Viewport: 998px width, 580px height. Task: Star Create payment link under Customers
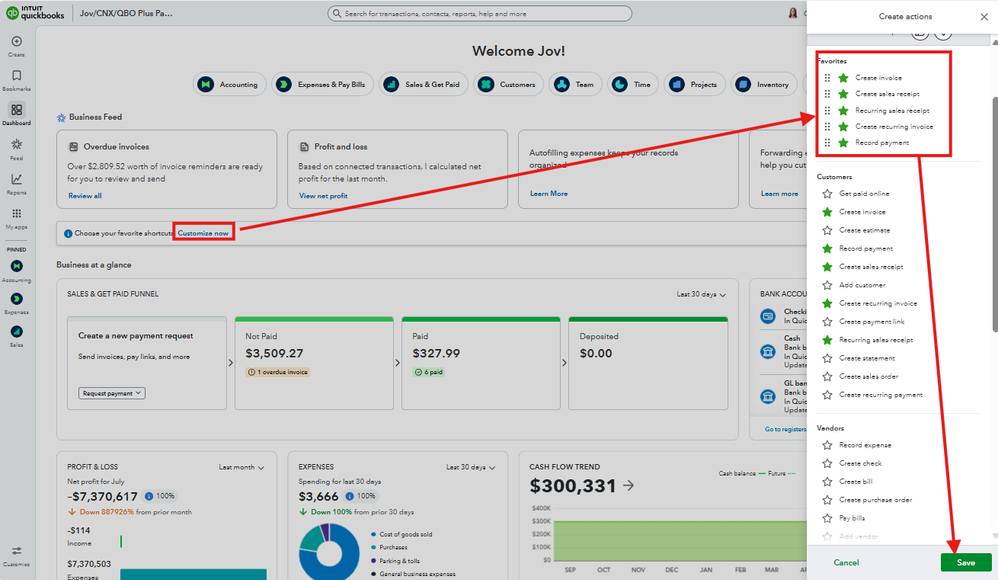pos(827,322)
